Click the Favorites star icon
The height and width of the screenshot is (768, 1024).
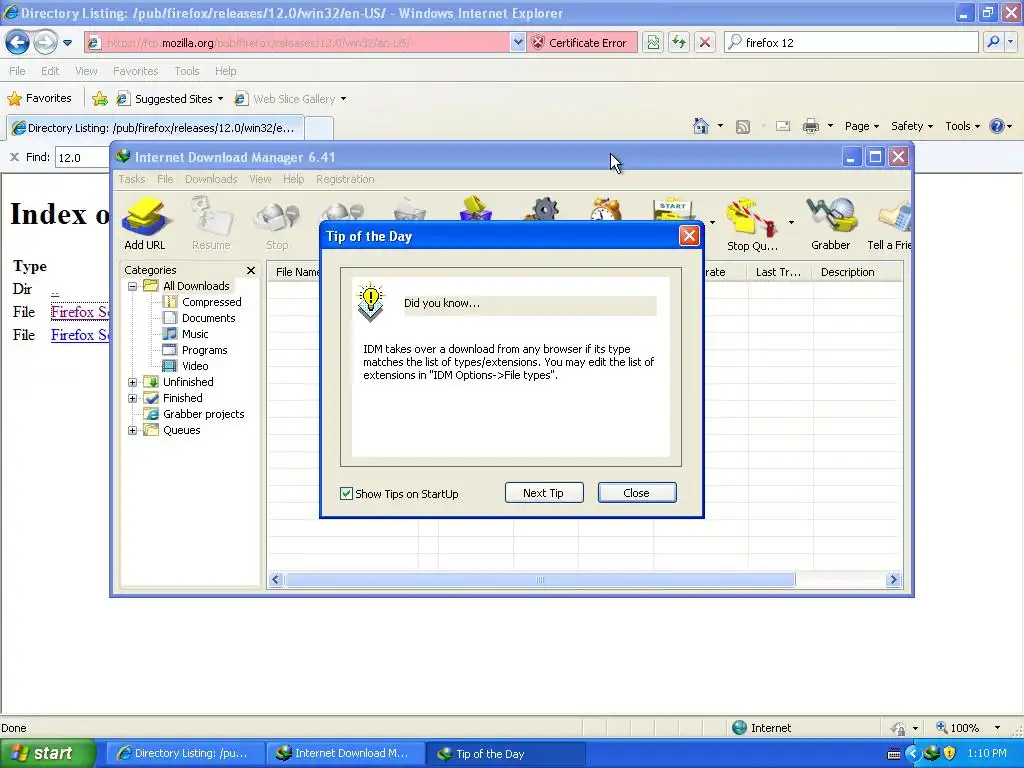[14, 99]
